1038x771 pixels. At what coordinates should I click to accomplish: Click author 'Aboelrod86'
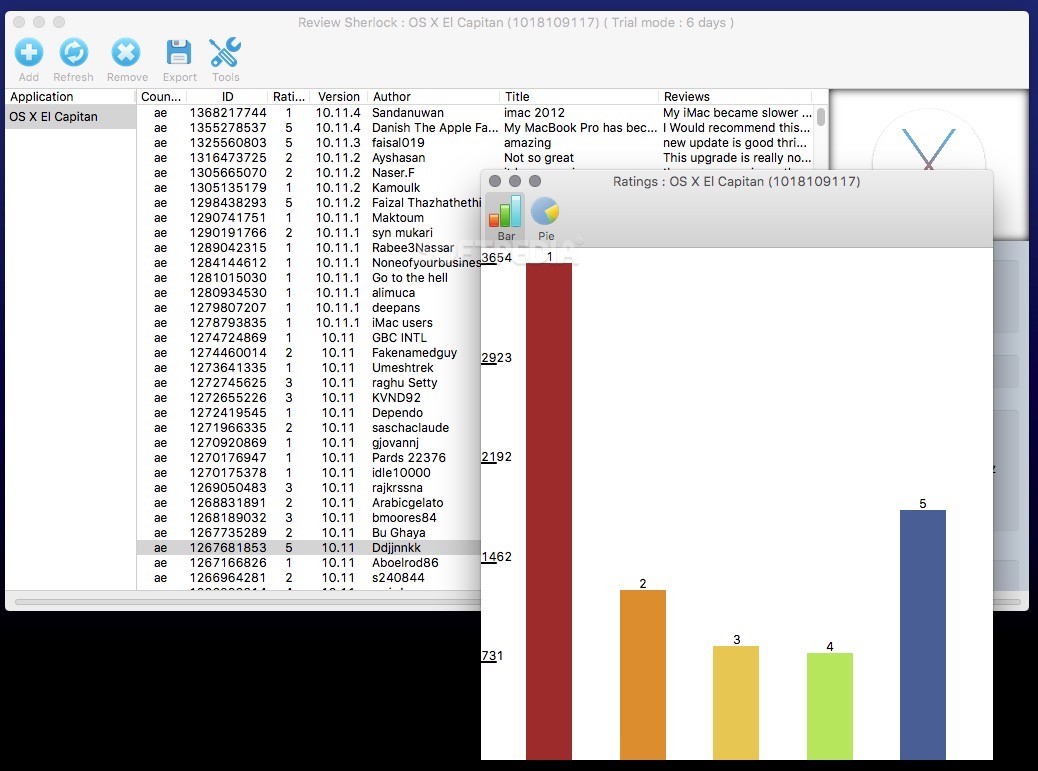click(405, 563)
